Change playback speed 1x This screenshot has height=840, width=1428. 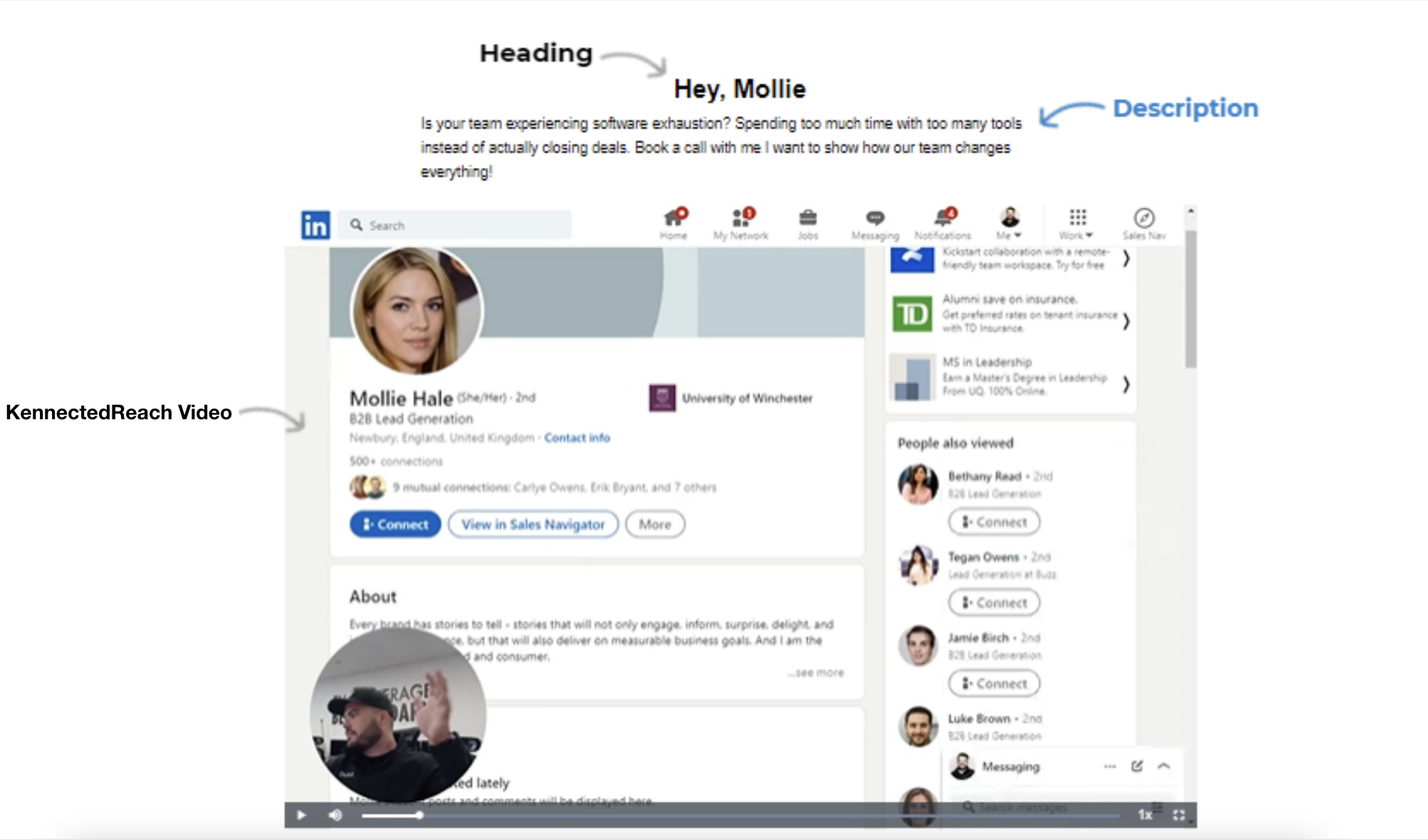pos(1145,815)
